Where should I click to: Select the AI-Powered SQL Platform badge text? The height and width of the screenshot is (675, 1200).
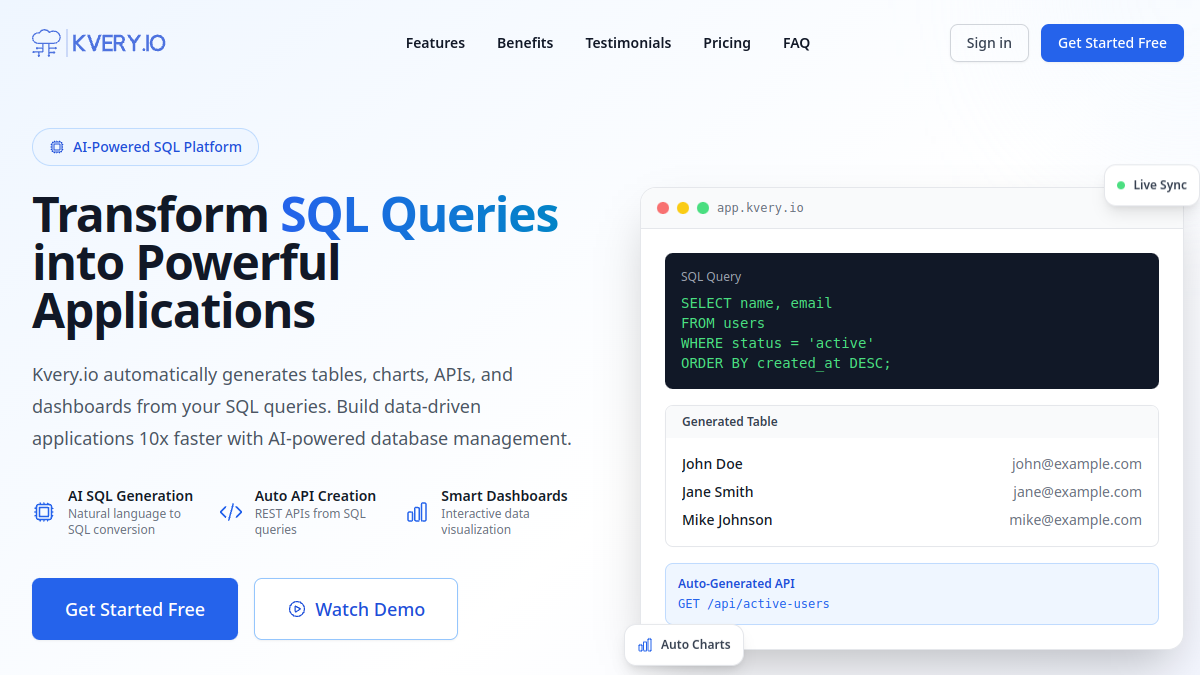tap(157, 147)
